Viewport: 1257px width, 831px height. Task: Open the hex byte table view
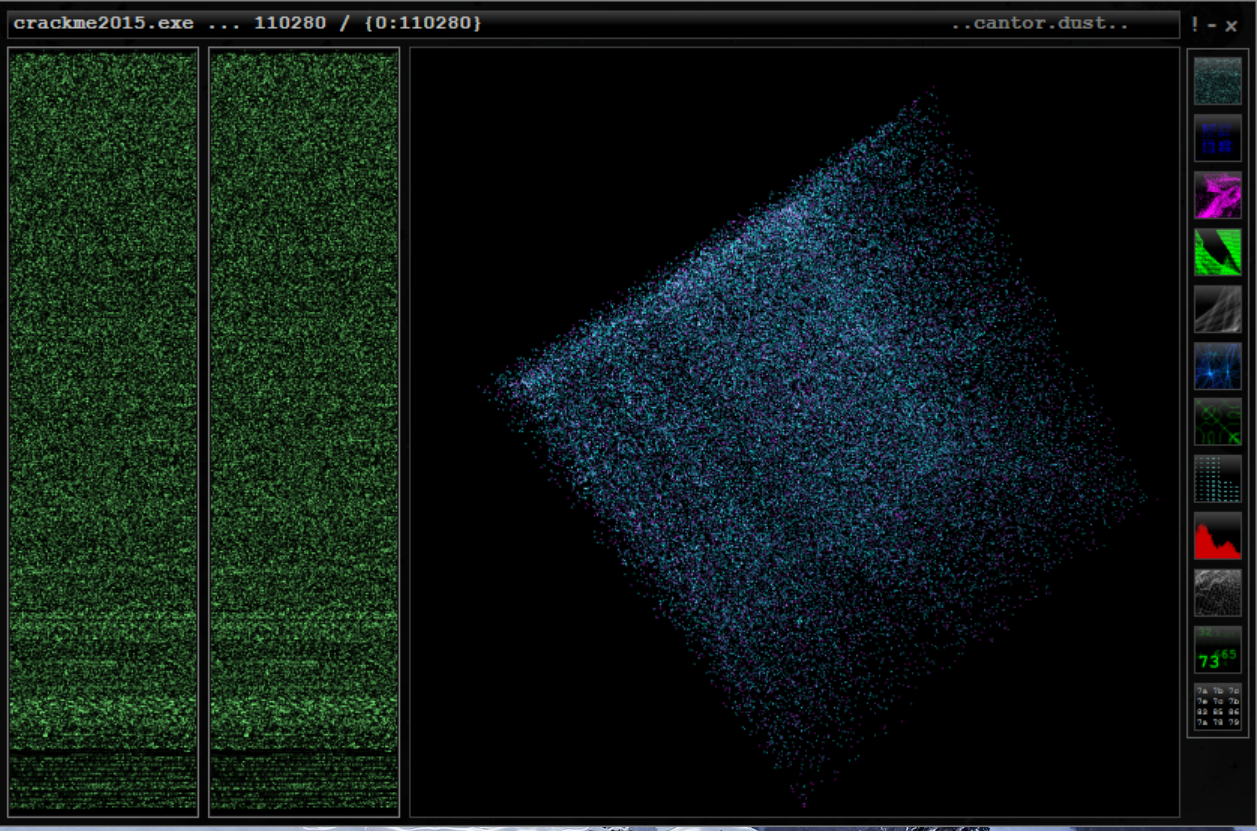pyautogui.click(x=1217, y=707)
